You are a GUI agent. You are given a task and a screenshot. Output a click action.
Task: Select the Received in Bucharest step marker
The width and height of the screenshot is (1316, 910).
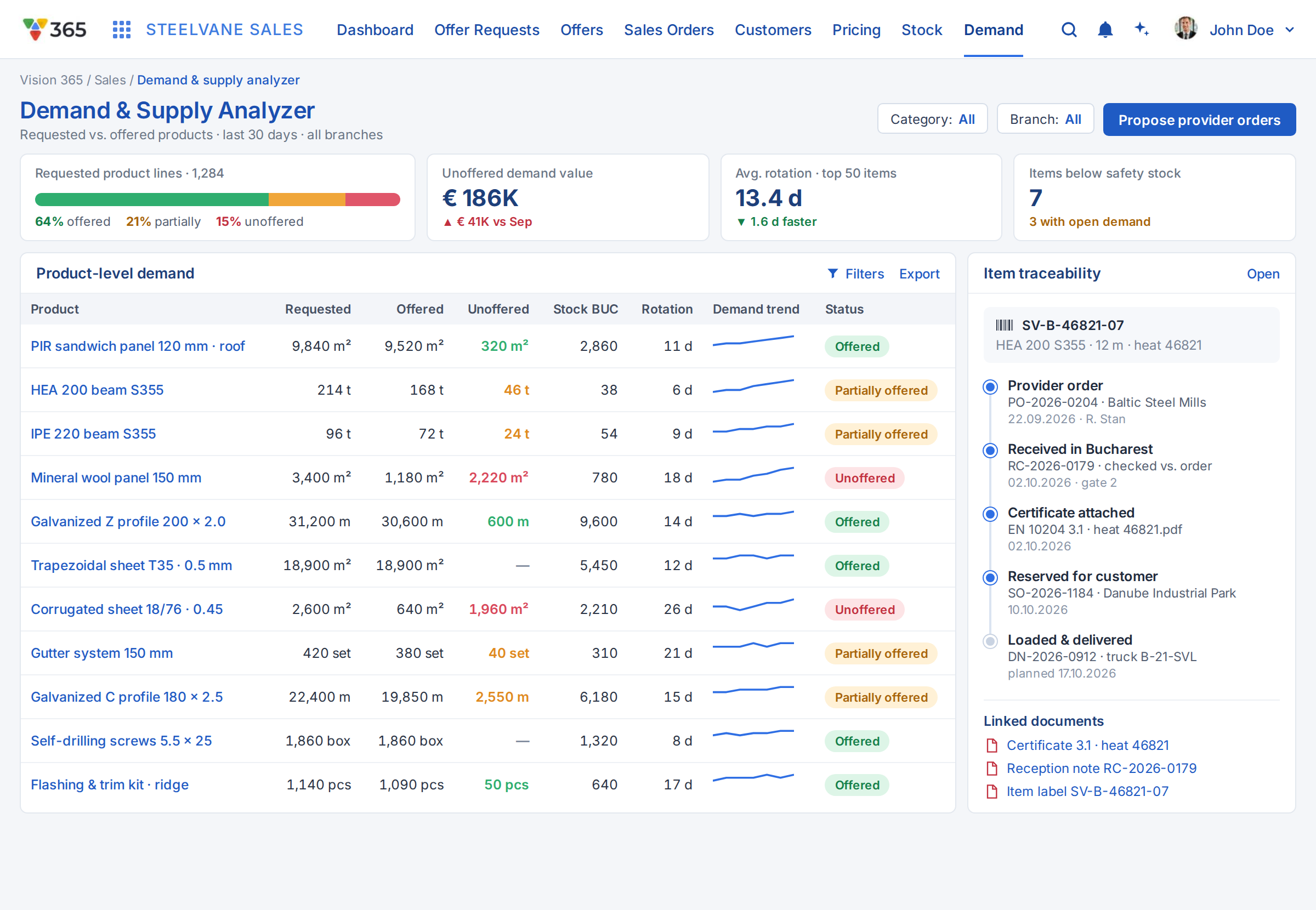[990, 451]
